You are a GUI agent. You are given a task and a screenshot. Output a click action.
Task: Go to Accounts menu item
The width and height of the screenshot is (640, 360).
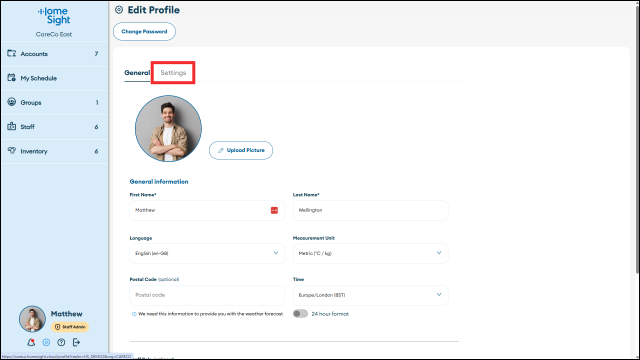55,54
